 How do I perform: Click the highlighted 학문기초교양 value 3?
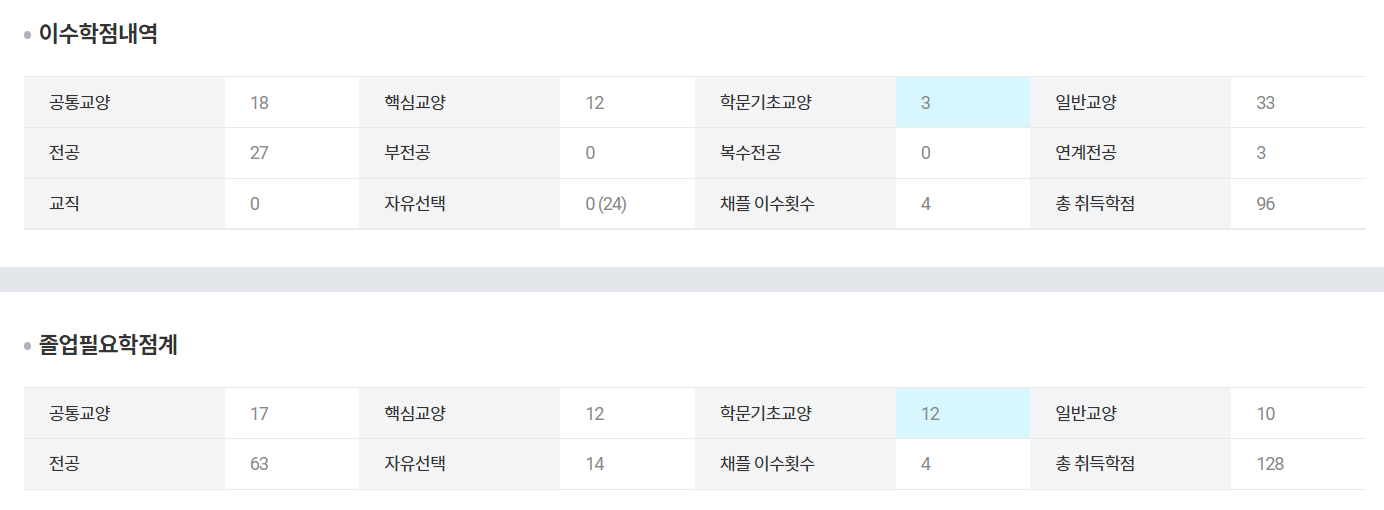coord(926,103)
